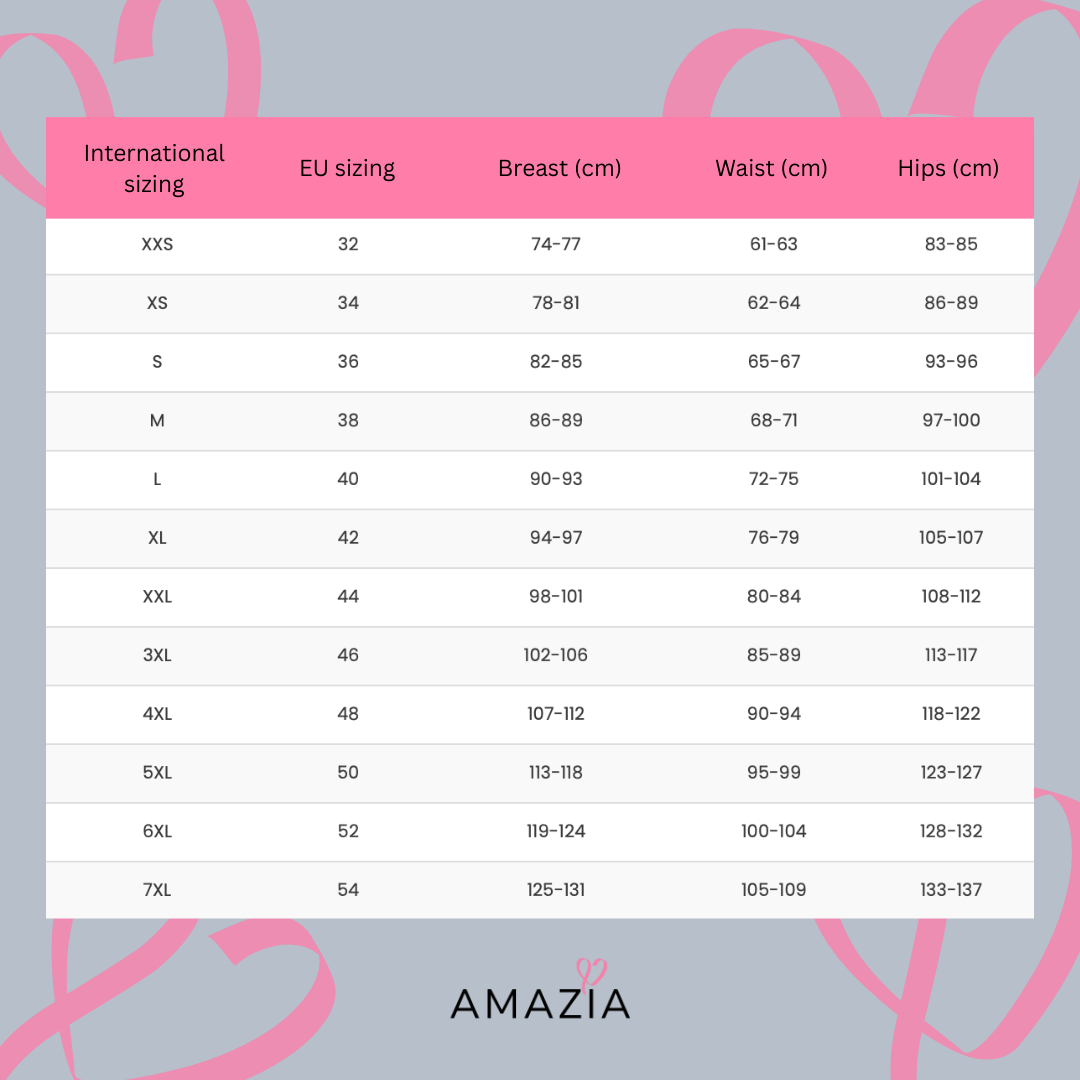Click breast measurement 82-85 cell
This screenshot has width=1080, height=1080.
click(x=556, y=361)
